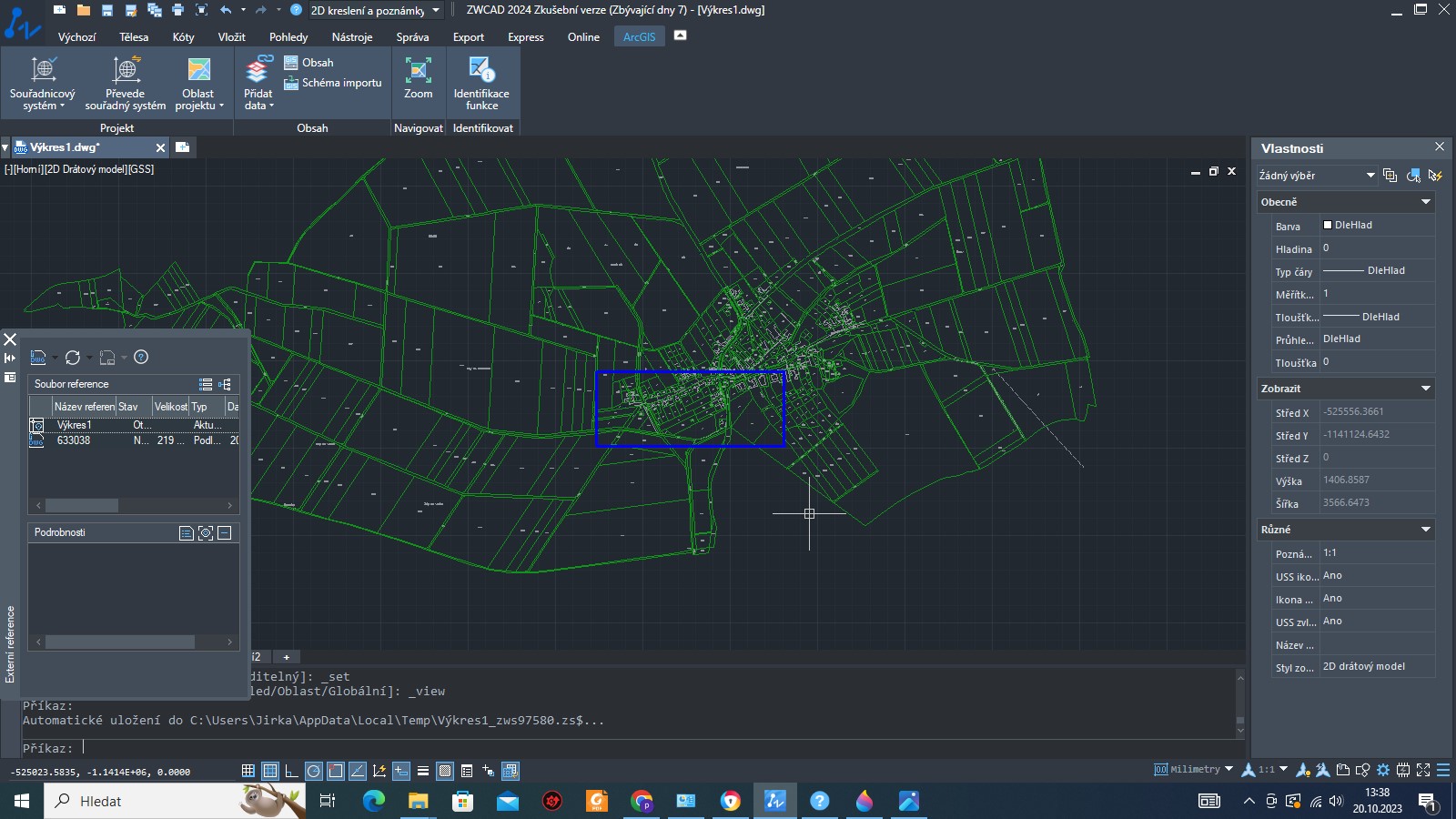Viewport: 1456px width, 819px height.
Task: Click the Barva DleHlad color swatch
Action: point(1328,225)
